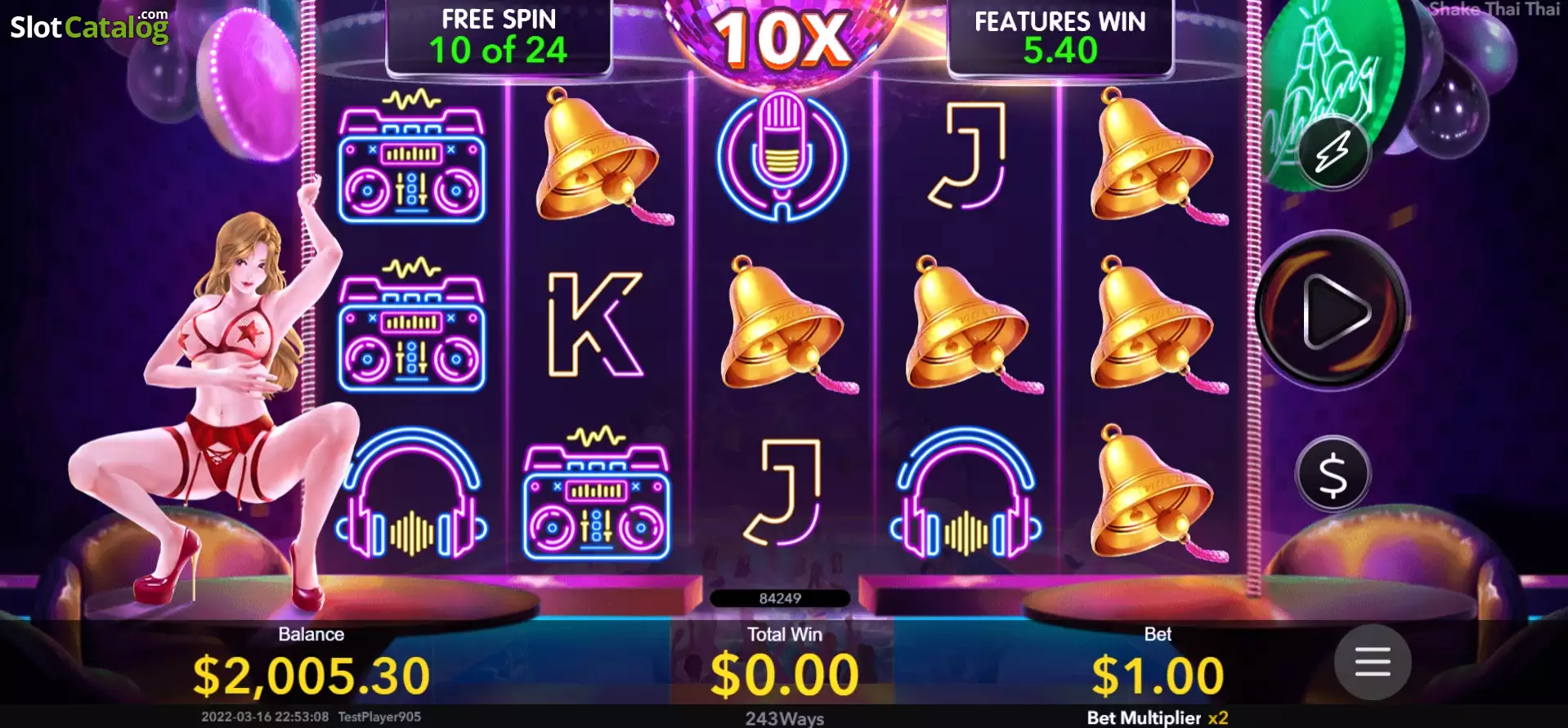
Task: Click the dancer character beside the reels
Action: point(217,400)
